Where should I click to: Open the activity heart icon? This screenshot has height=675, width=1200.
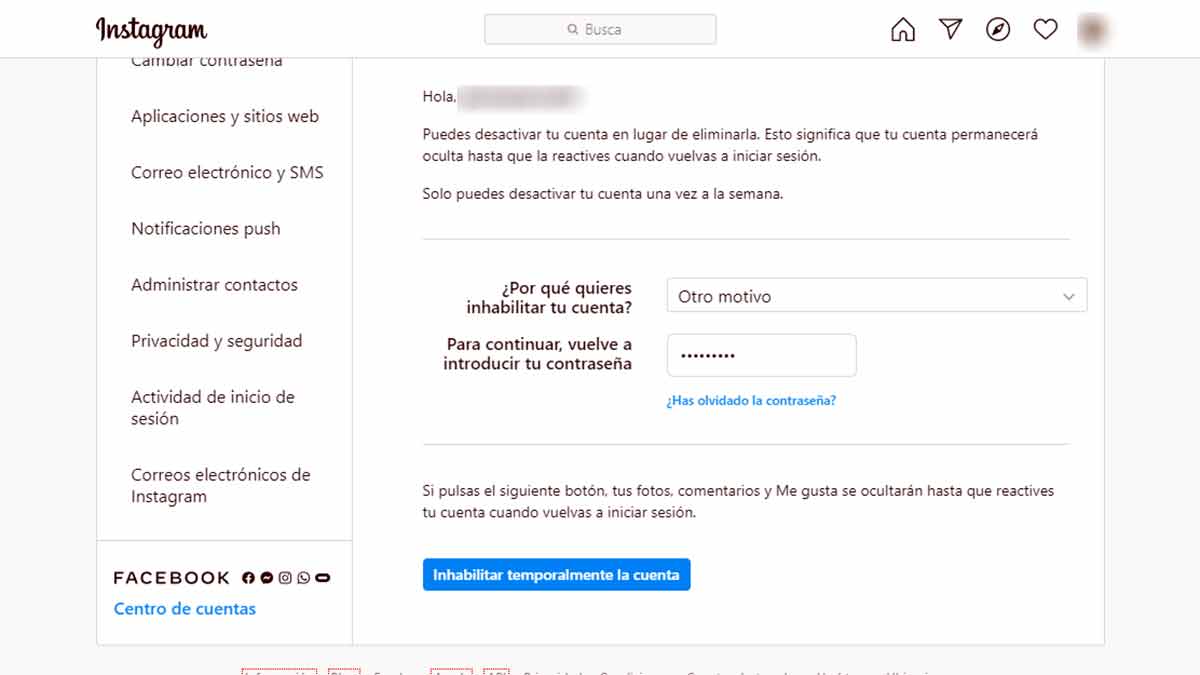(1045, 30)
